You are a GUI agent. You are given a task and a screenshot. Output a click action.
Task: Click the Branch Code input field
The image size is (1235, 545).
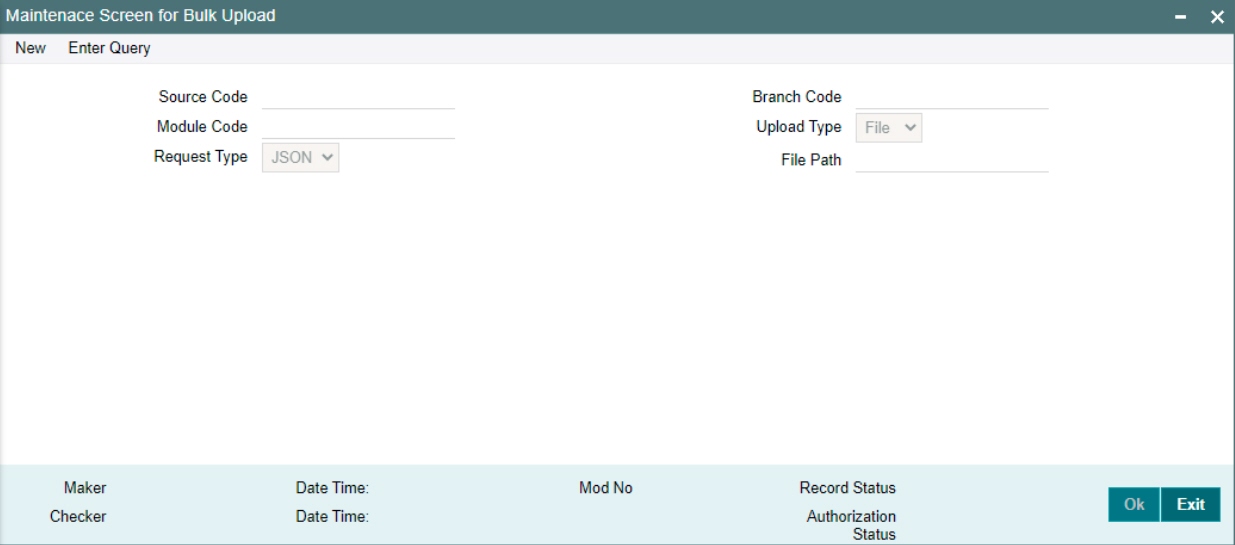[952, 97]
